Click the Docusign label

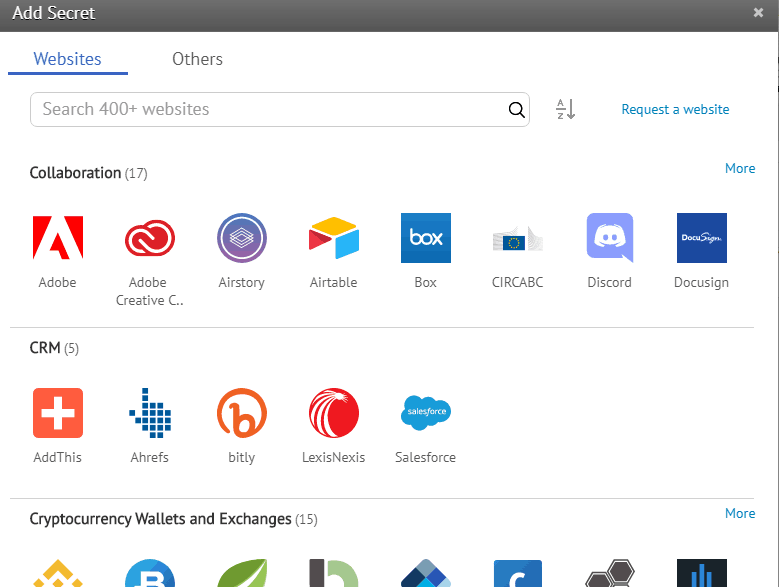(701, 283)
